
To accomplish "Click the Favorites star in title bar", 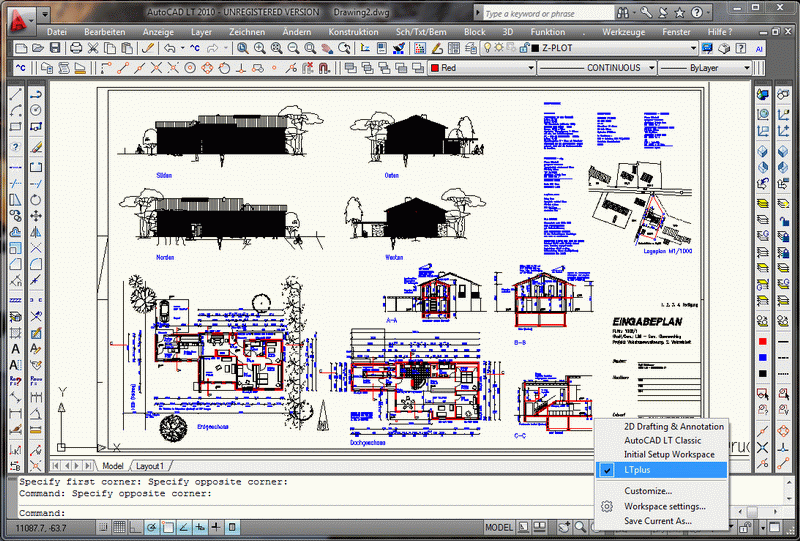I will click(x=680, y=13).
